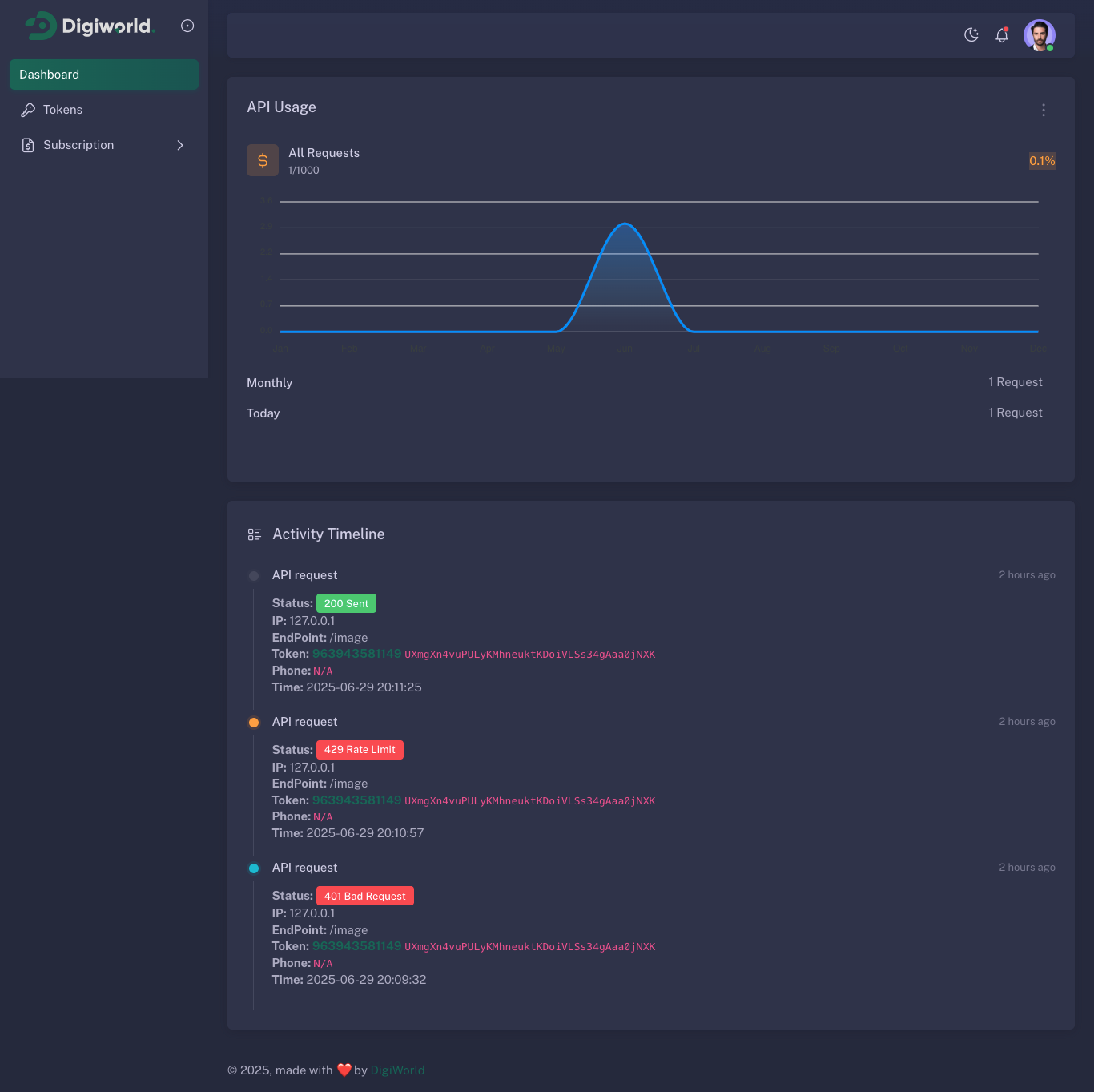Image resolution: width=1094 pixels, height=1092 pixels.
Task: Expand the Subscription menu chevron
Action: 179,145
